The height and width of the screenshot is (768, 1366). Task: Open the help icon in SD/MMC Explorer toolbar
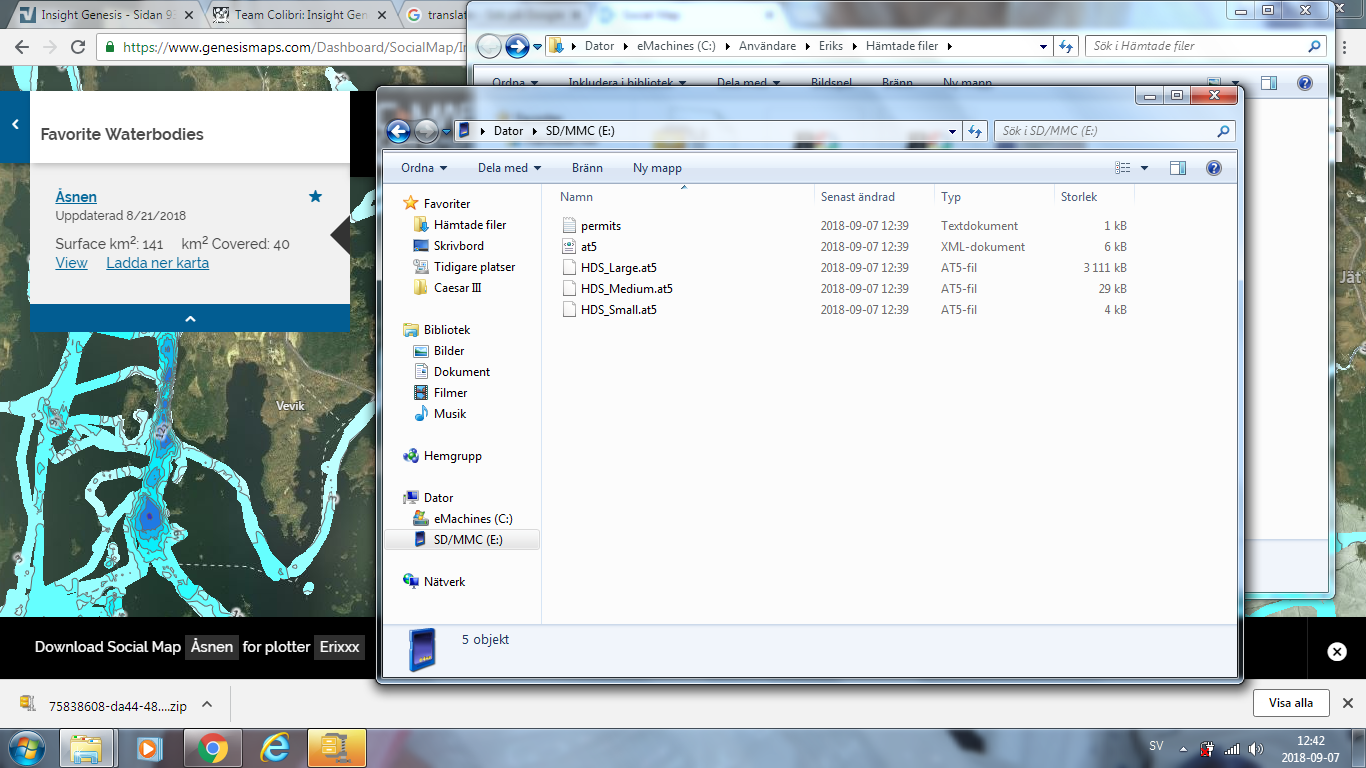tap(1214, 168)
